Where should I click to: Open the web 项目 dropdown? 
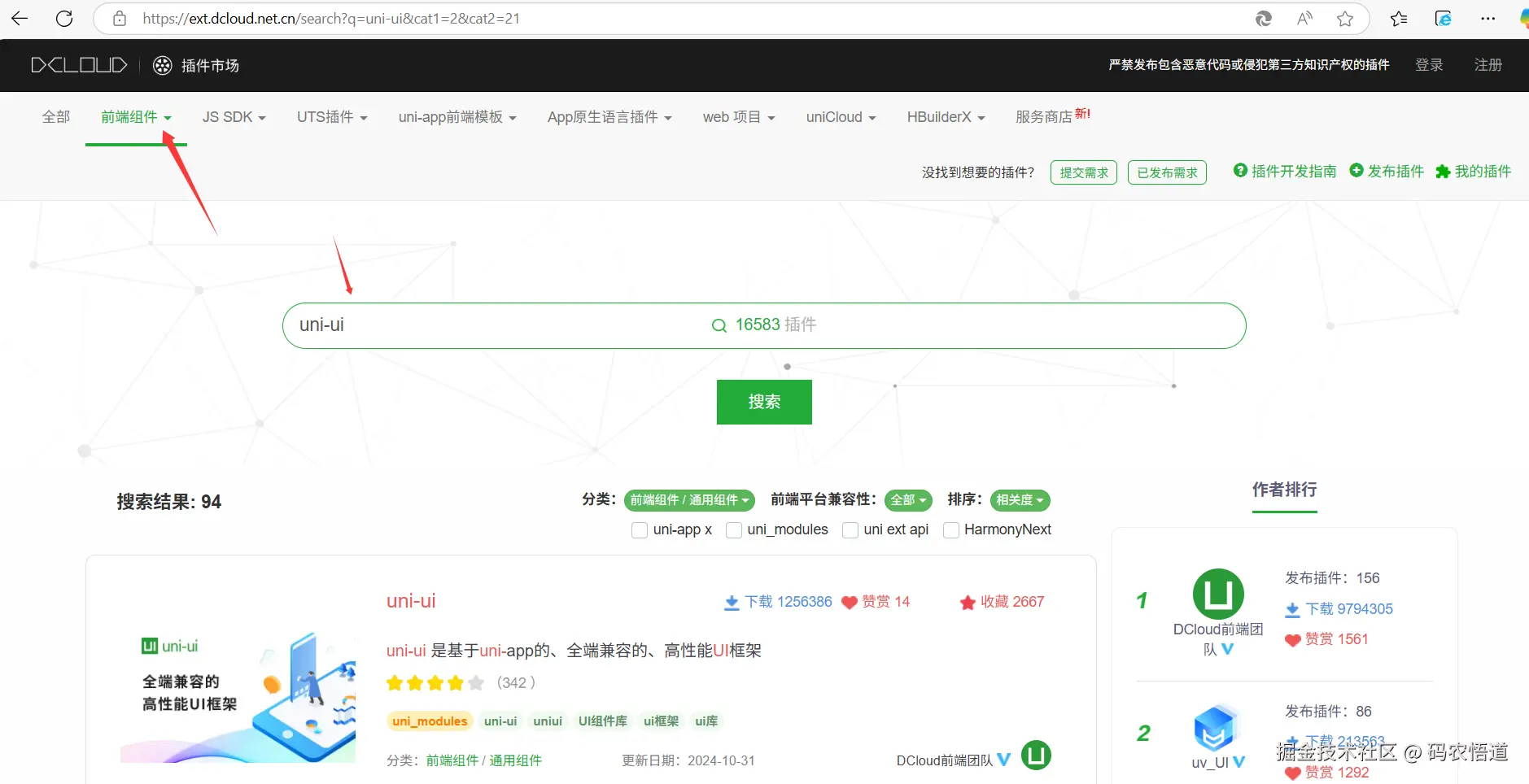point(739,117)
